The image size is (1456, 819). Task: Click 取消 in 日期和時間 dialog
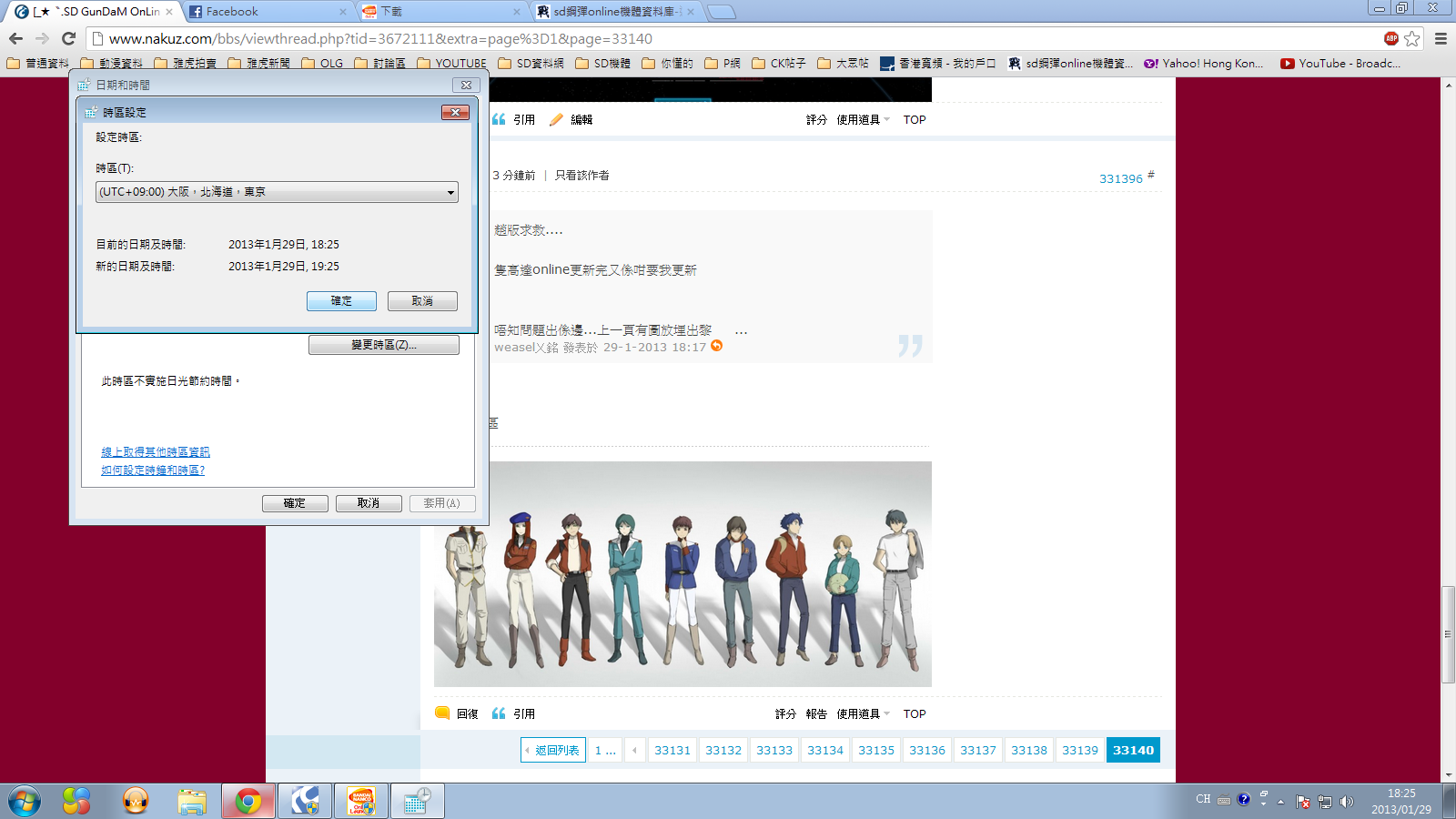(369, 503)
